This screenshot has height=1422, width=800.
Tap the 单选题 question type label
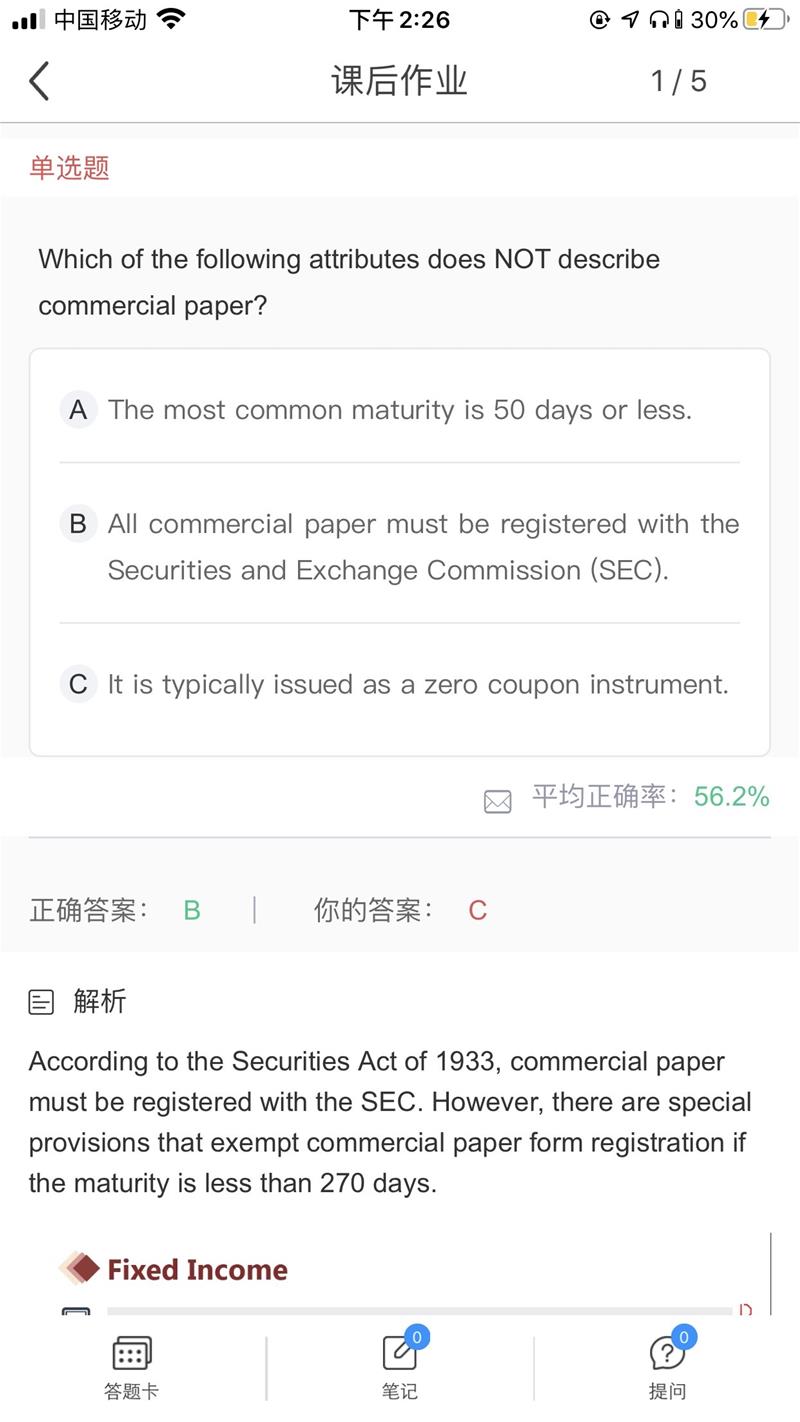pos(69,168)
